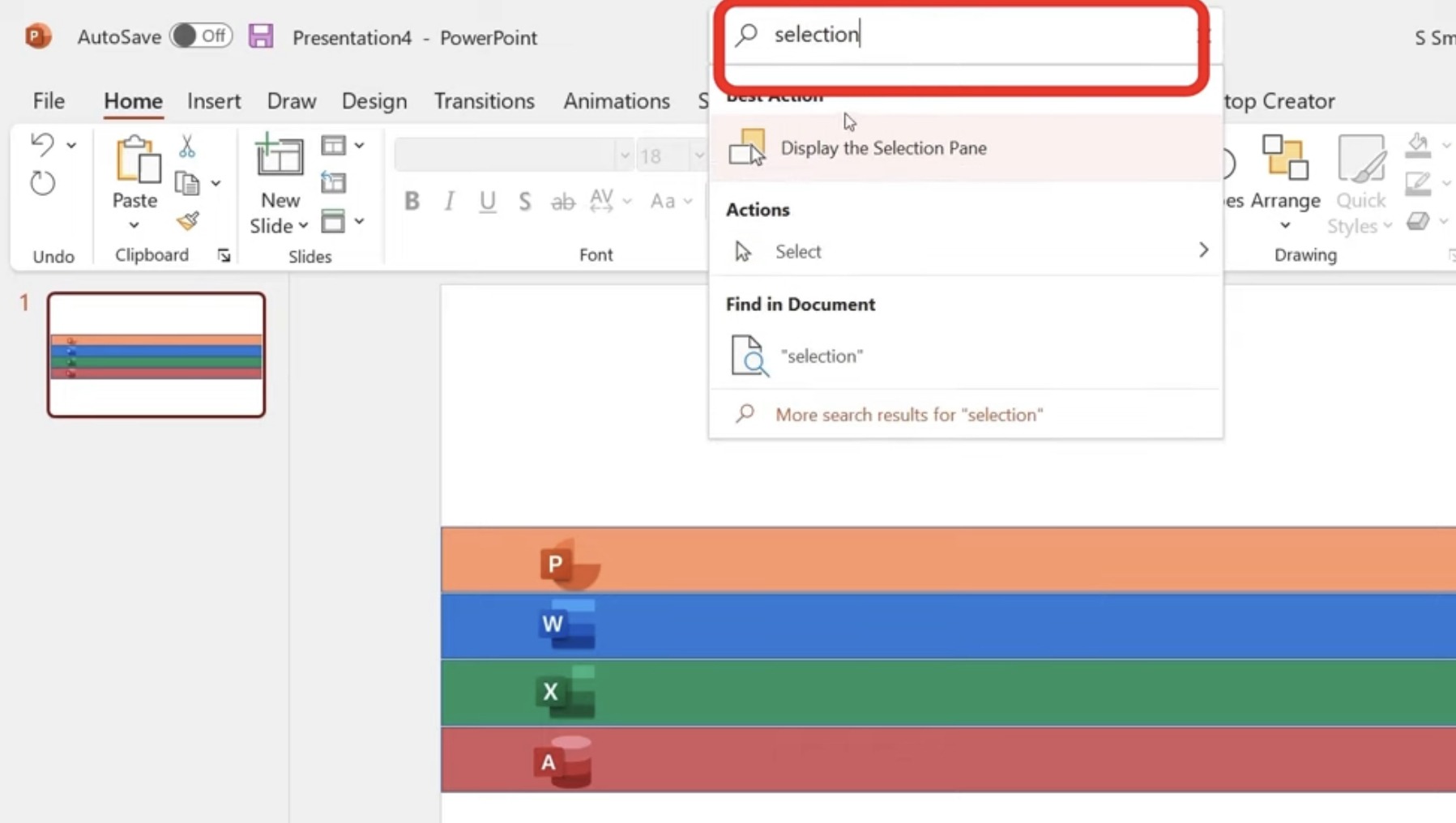Toggle AutoSave switch on
1456x823 pixels.
(x=202, y=36)
